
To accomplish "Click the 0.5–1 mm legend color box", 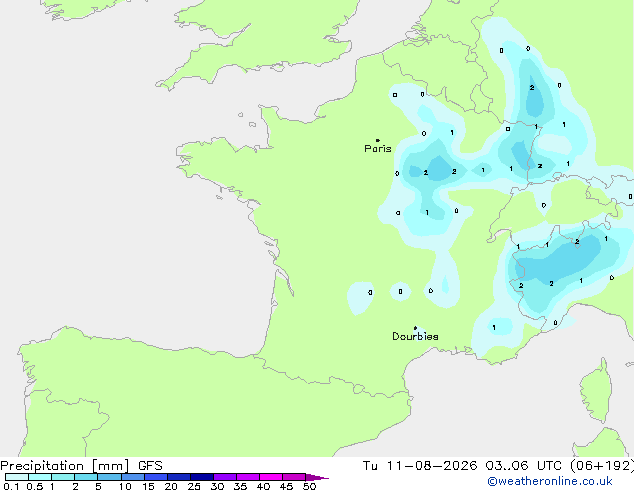I will 40,477.
